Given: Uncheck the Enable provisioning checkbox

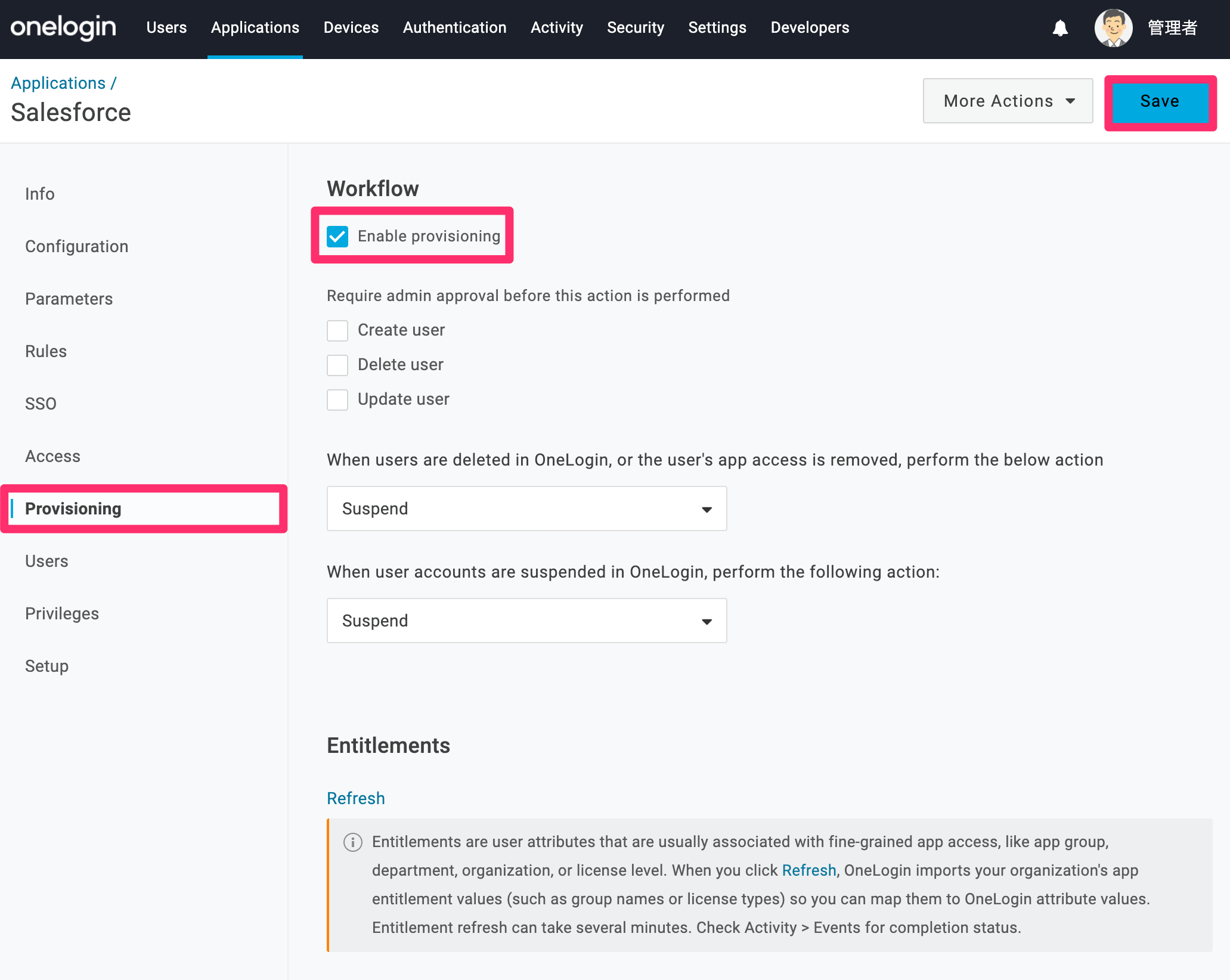Looking at the screenshot, I should [337, 236].
